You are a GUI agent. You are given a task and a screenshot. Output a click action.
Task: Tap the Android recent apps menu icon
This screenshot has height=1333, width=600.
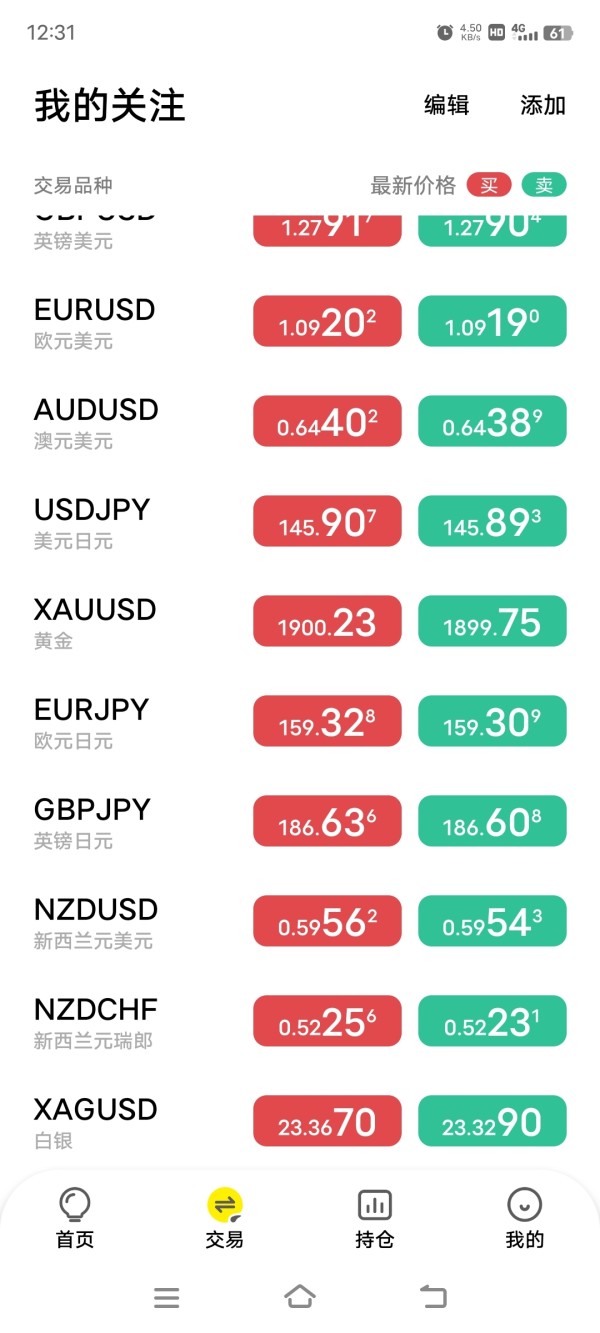pos(167,1297)
